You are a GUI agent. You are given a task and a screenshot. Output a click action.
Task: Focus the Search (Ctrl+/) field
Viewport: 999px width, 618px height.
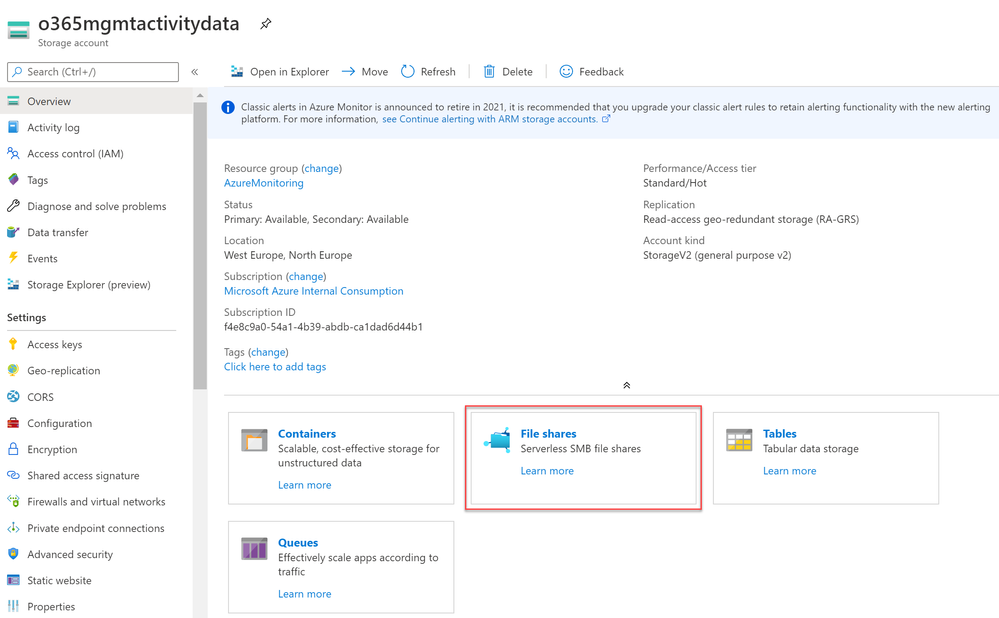[x=93, y=72]
